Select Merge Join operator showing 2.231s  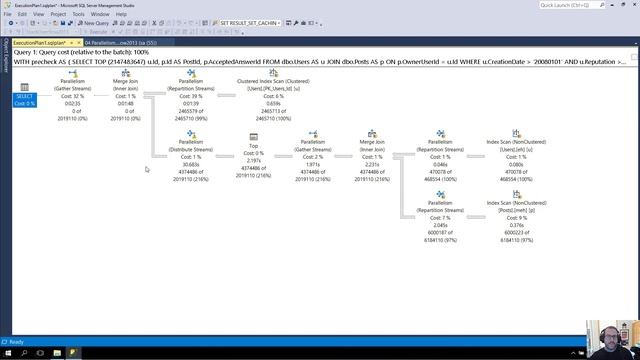click(x=372, y=156)
